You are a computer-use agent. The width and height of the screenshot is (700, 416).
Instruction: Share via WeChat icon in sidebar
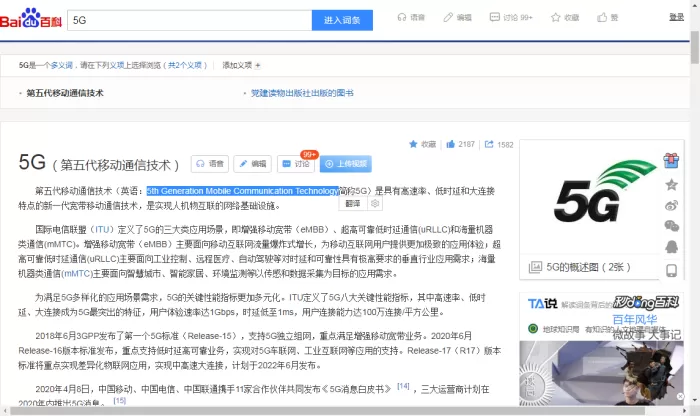671,226
